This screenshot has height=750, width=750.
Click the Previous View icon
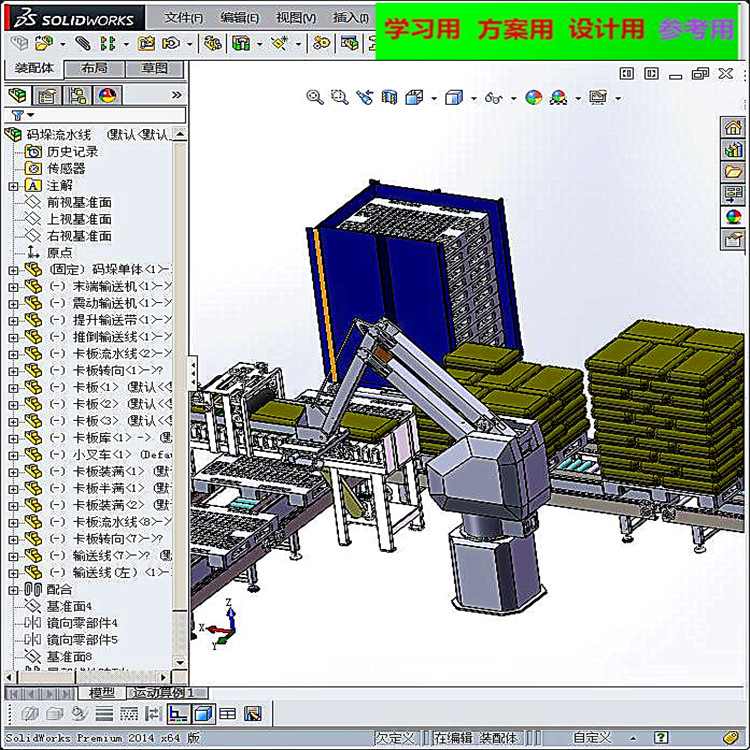364,98
